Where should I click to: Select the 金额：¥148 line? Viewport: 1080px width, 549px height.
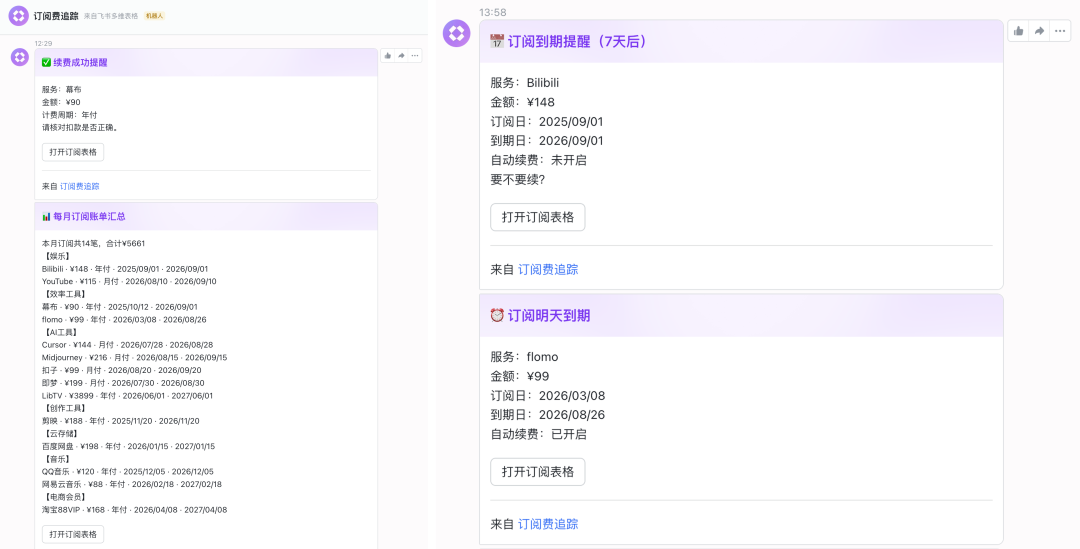click(523, 102)
